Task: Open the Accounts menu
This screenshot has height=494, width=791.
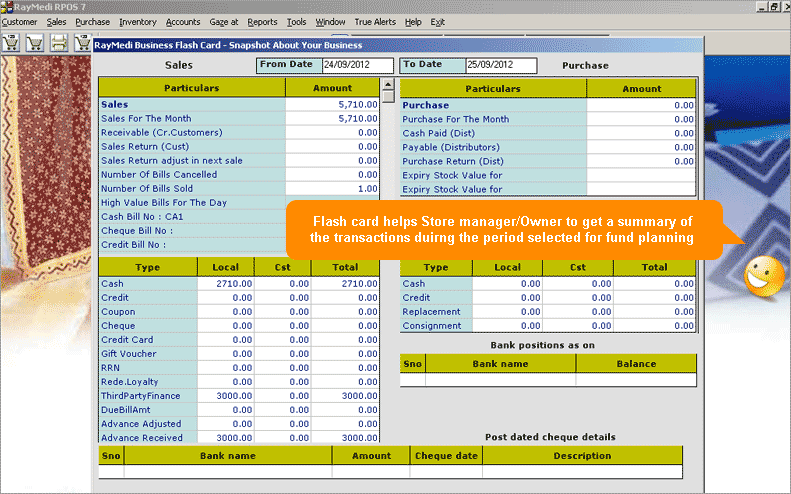Action: pos(183,21)
